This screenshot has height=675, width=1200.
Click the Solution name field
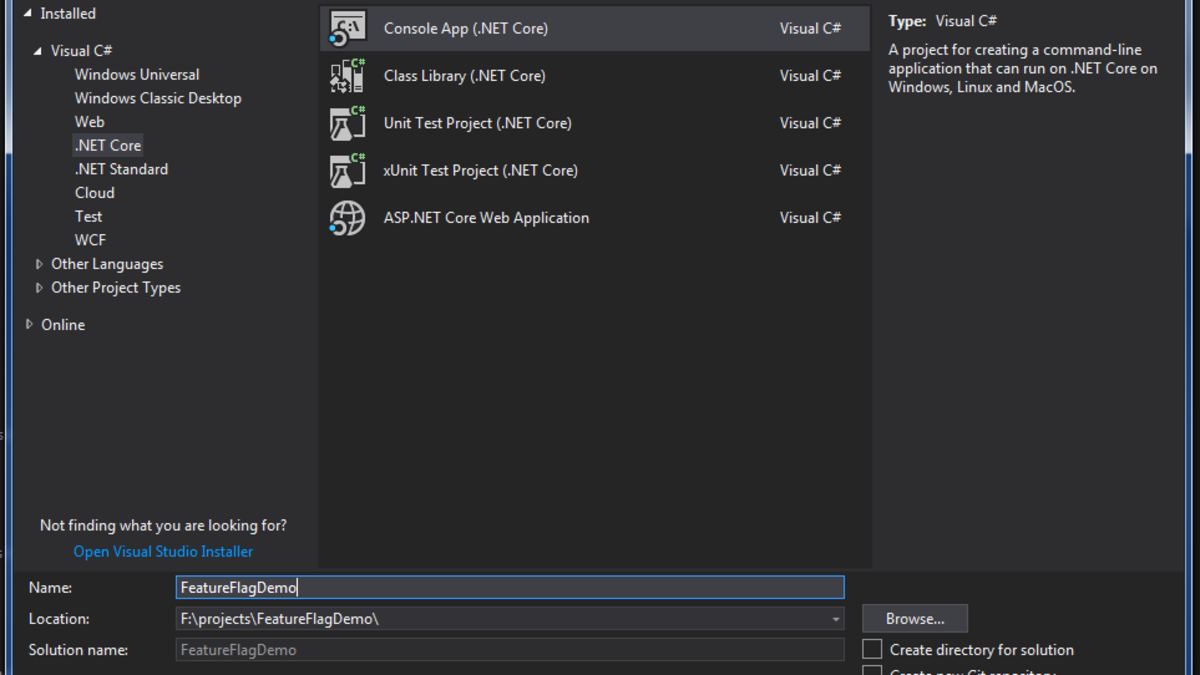(x=510, y=650)
